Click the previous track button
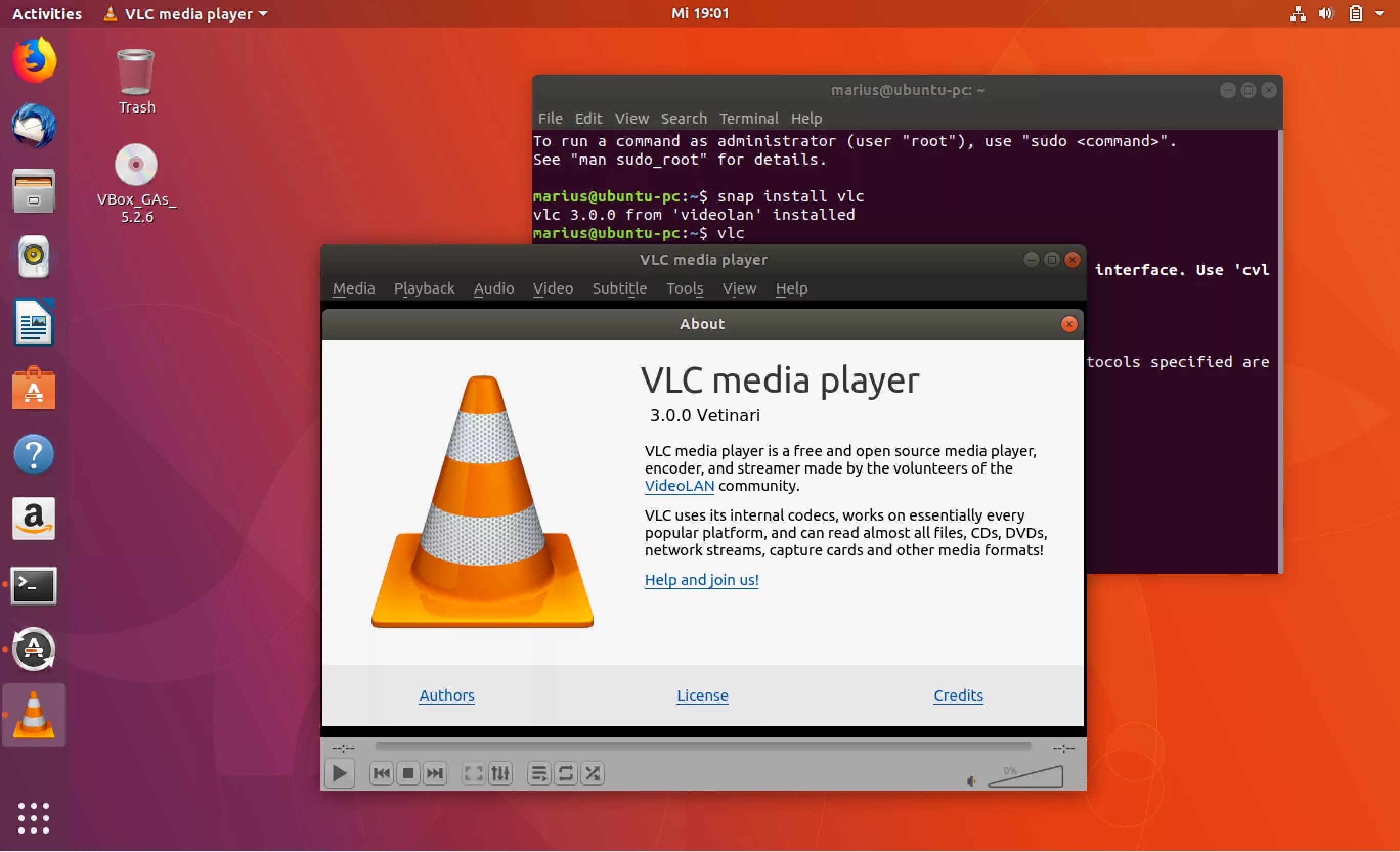 coord(381,773)
